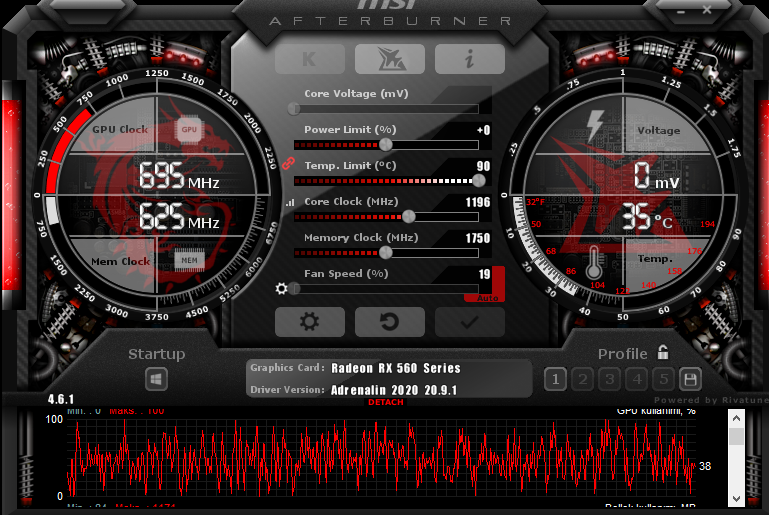Click the Power Limit value +0

(484, 130)
